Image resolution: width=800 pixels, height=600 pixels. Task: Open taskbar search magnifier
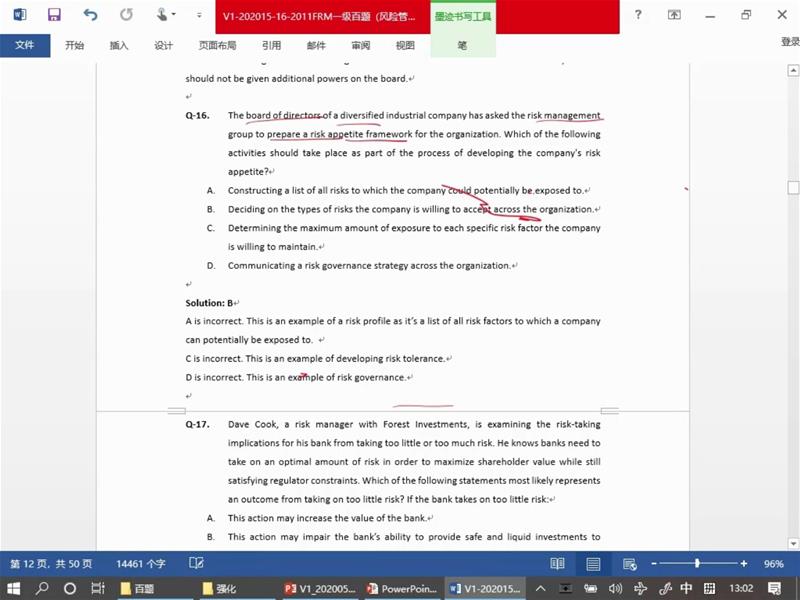tap(42, 588)
